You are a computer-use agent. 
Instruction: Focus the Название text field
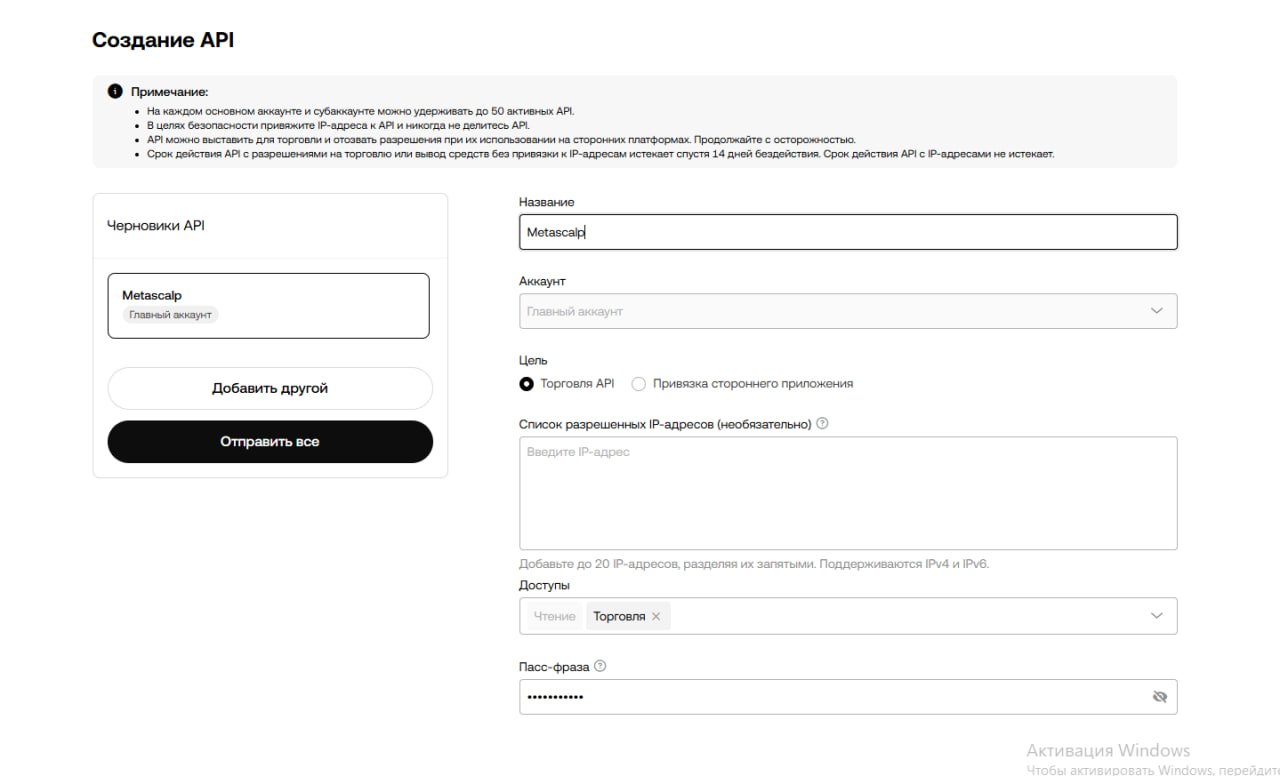point(847,232)
